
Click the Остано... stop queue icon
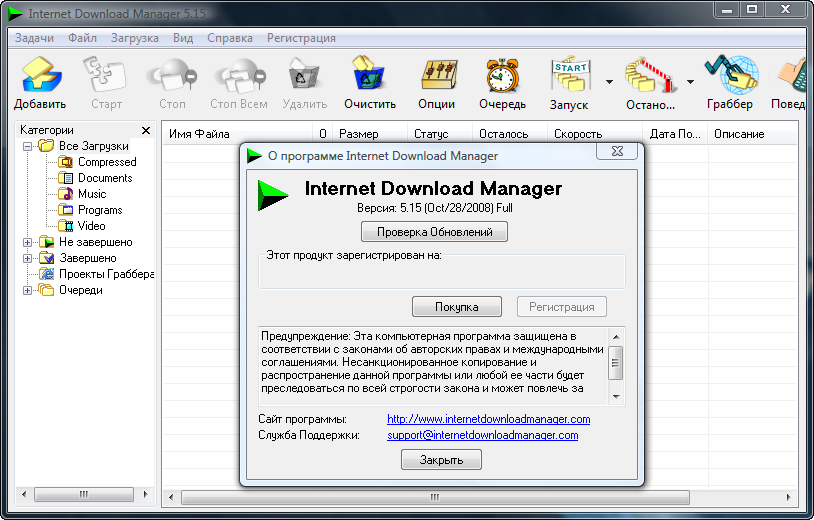coord(650,76)
